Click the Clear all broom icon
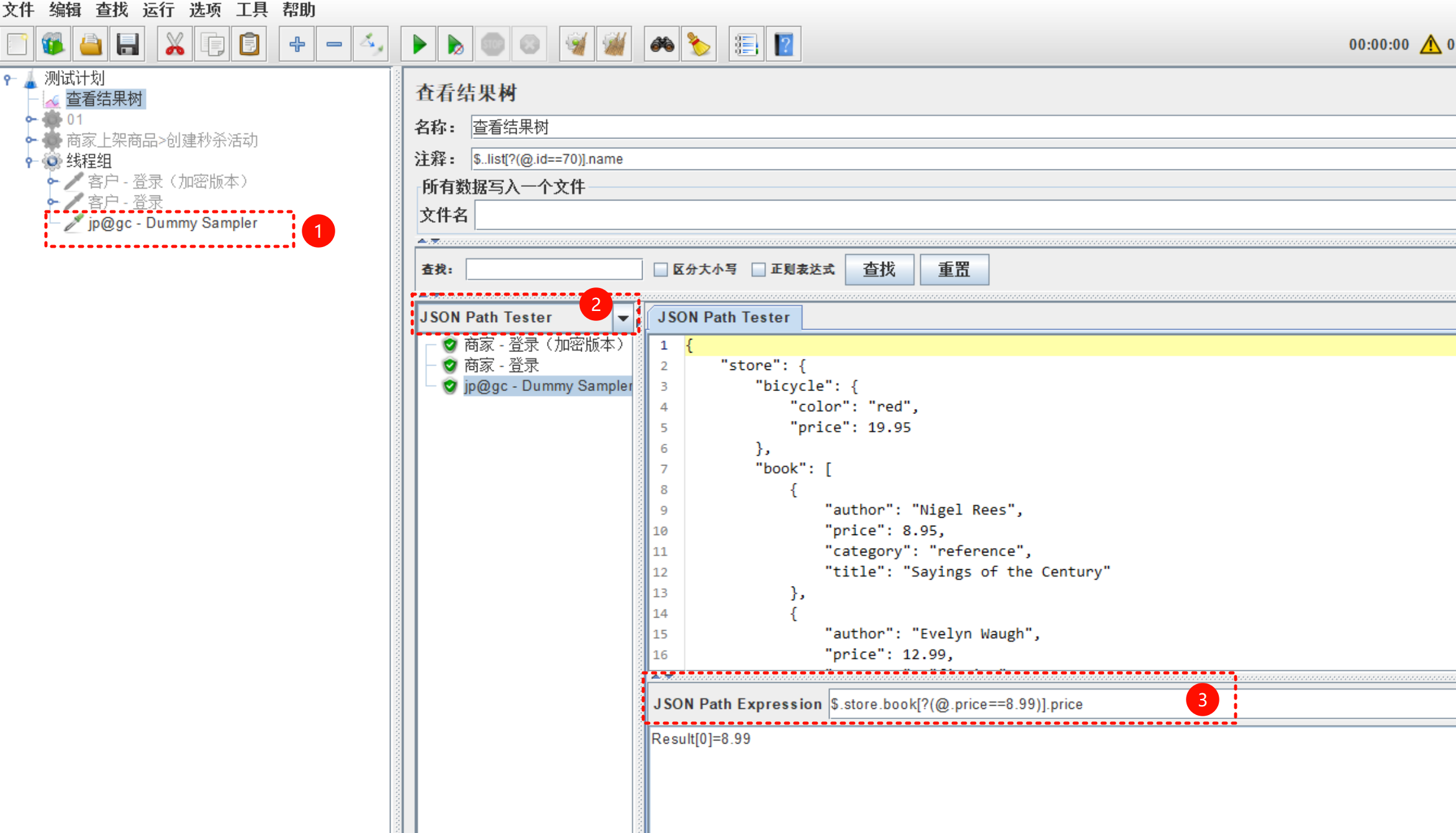The height and width of the screenshot is (833, 1456). [x=614, y=45]
